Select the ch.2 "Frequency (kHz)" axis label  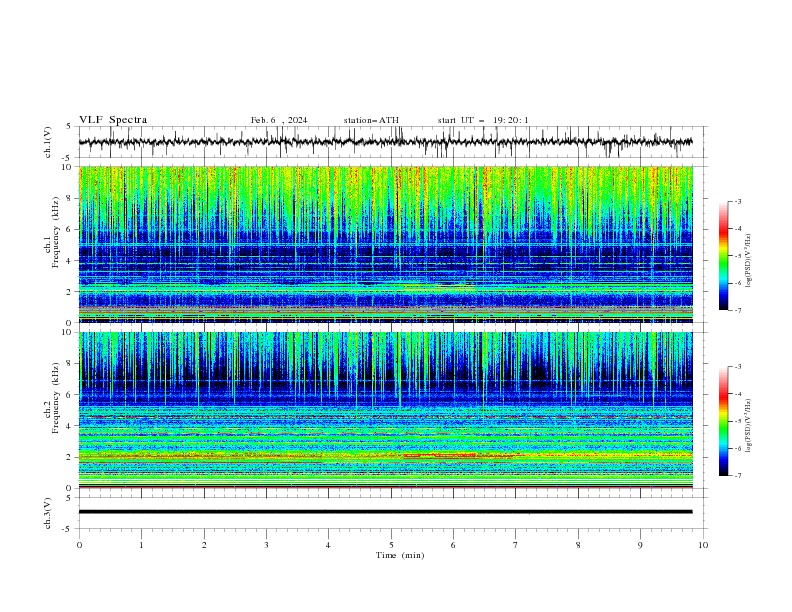pyautogui.click(x=56, y=398)
